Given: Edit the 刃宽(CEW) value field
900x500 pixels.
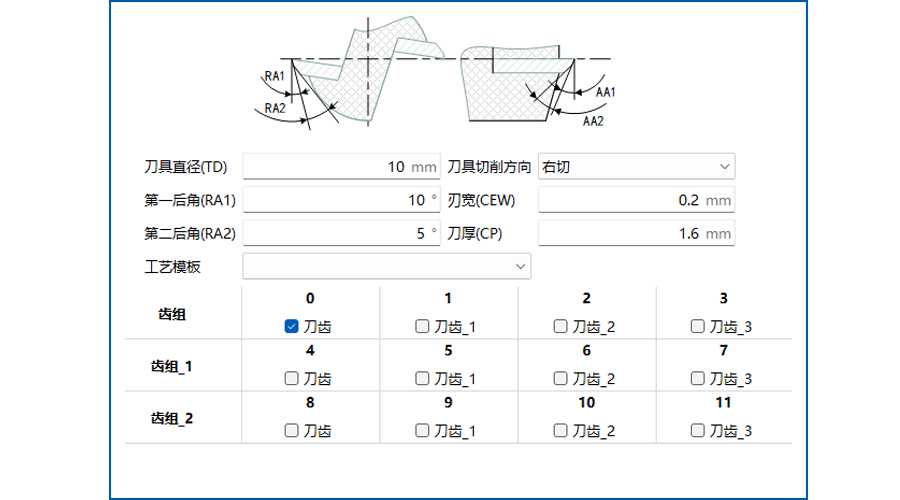Looking at the screenshot, I should pos(637,200).
